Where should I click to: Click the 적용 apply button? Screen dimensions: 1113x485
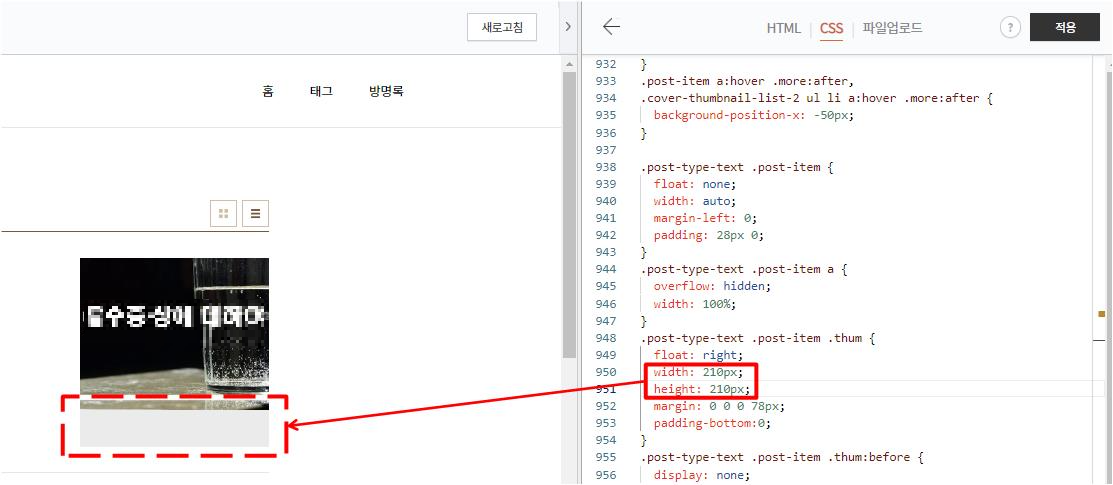(1065, 28)
